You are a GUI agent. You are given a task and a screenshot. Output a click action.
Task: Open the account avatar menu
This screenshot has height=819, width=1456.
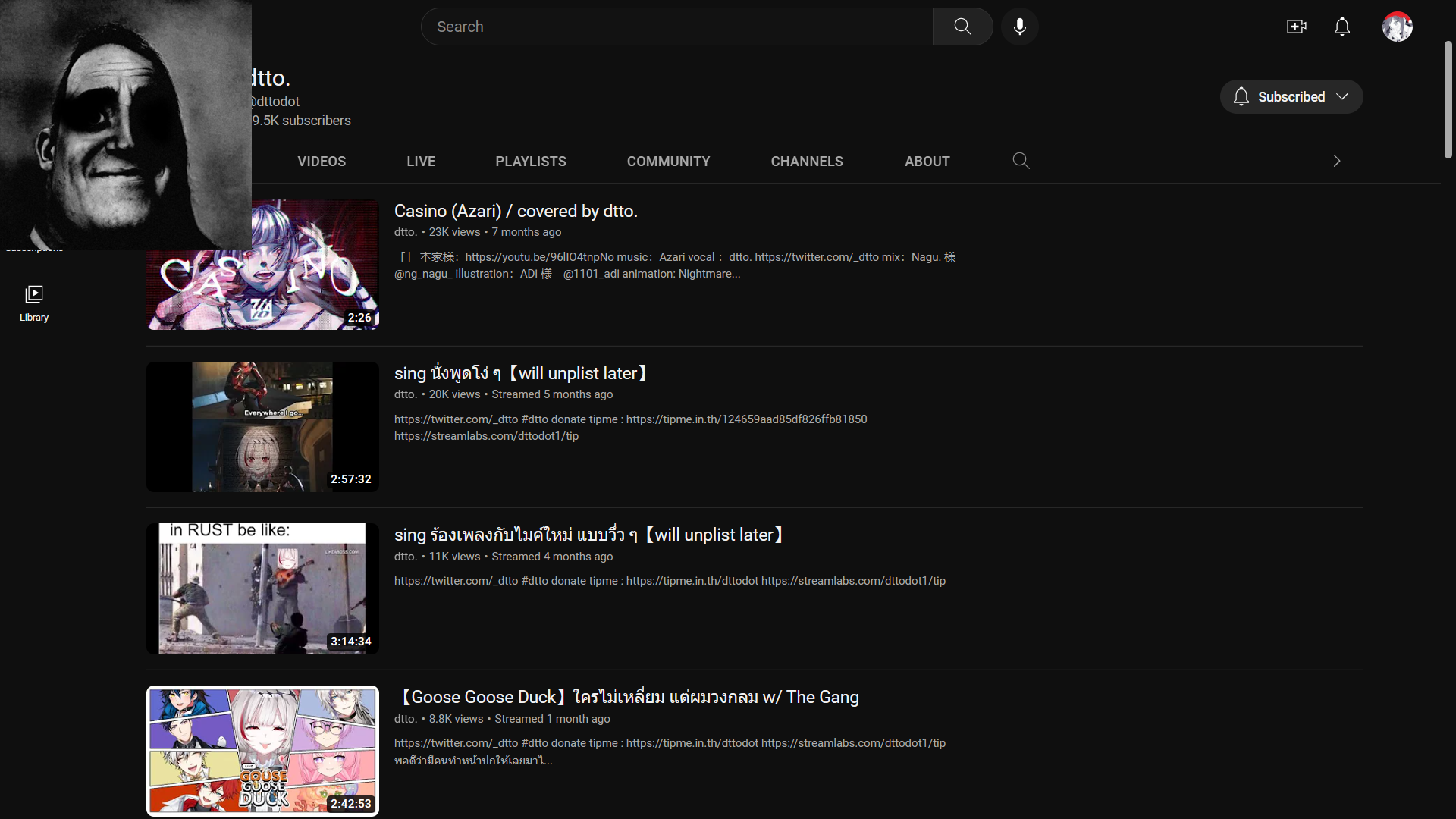[1397, 27]
